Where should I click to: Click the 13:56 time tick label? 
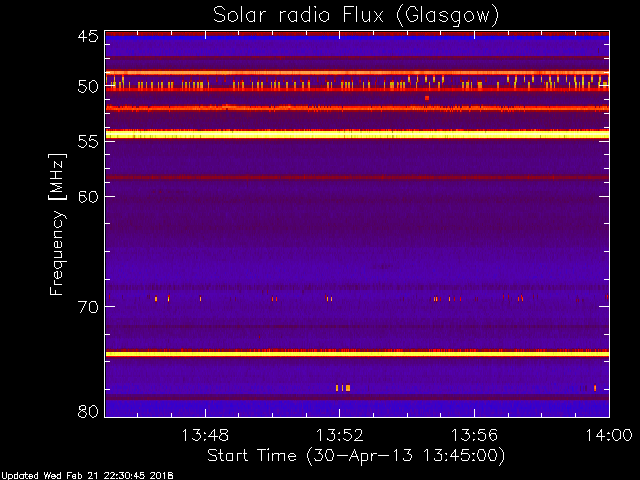click(x=474, y=435)
